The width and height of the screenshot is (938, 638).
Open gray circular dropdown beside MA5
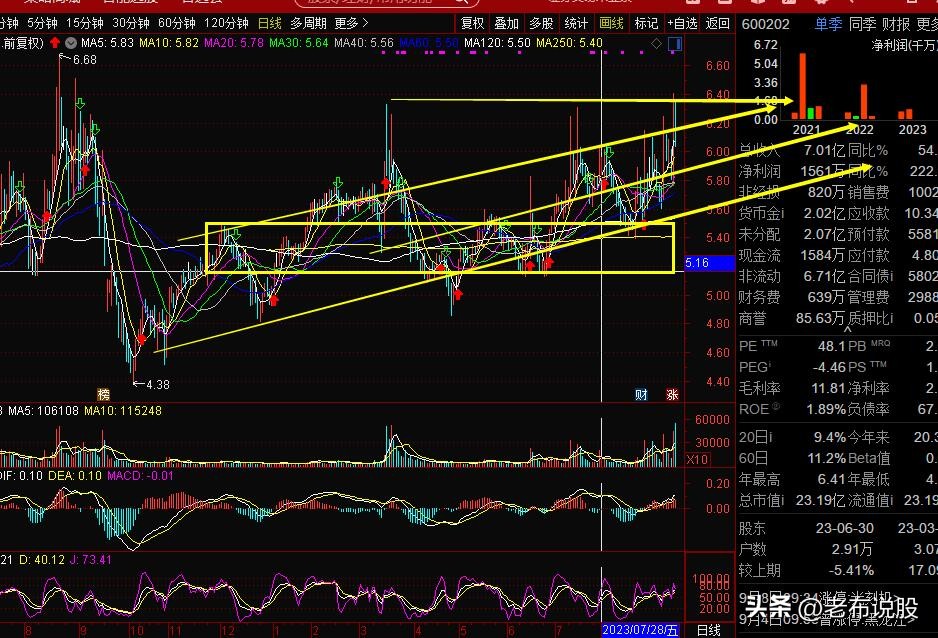pos(71,43)
